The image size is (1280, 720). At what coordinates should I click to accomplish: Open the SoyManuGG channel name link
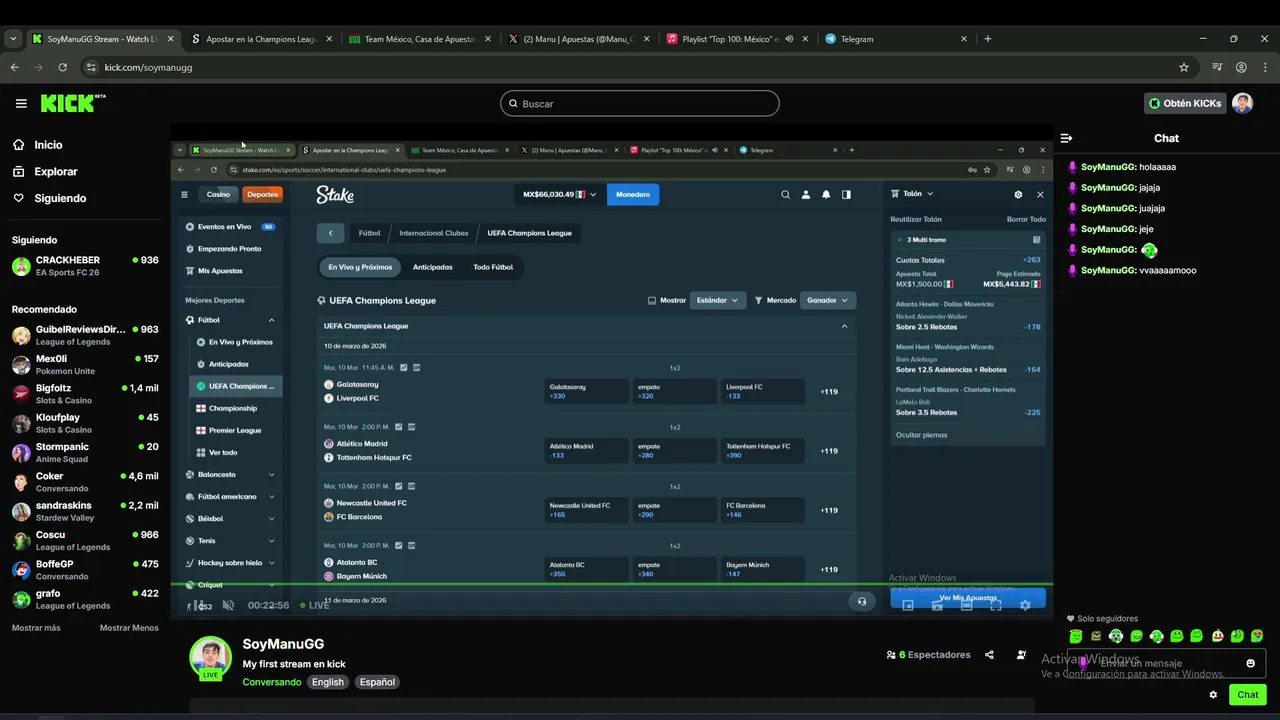[283, 644]
